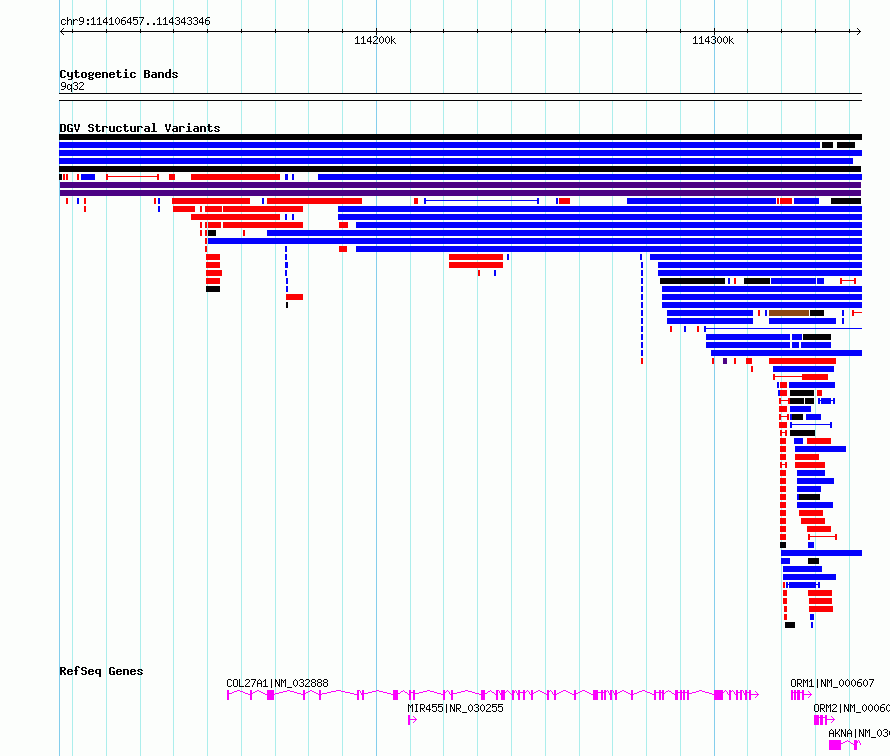890x756 pixels.
Task: Click the 114200k ruler label
Action: tap(375, 40)
